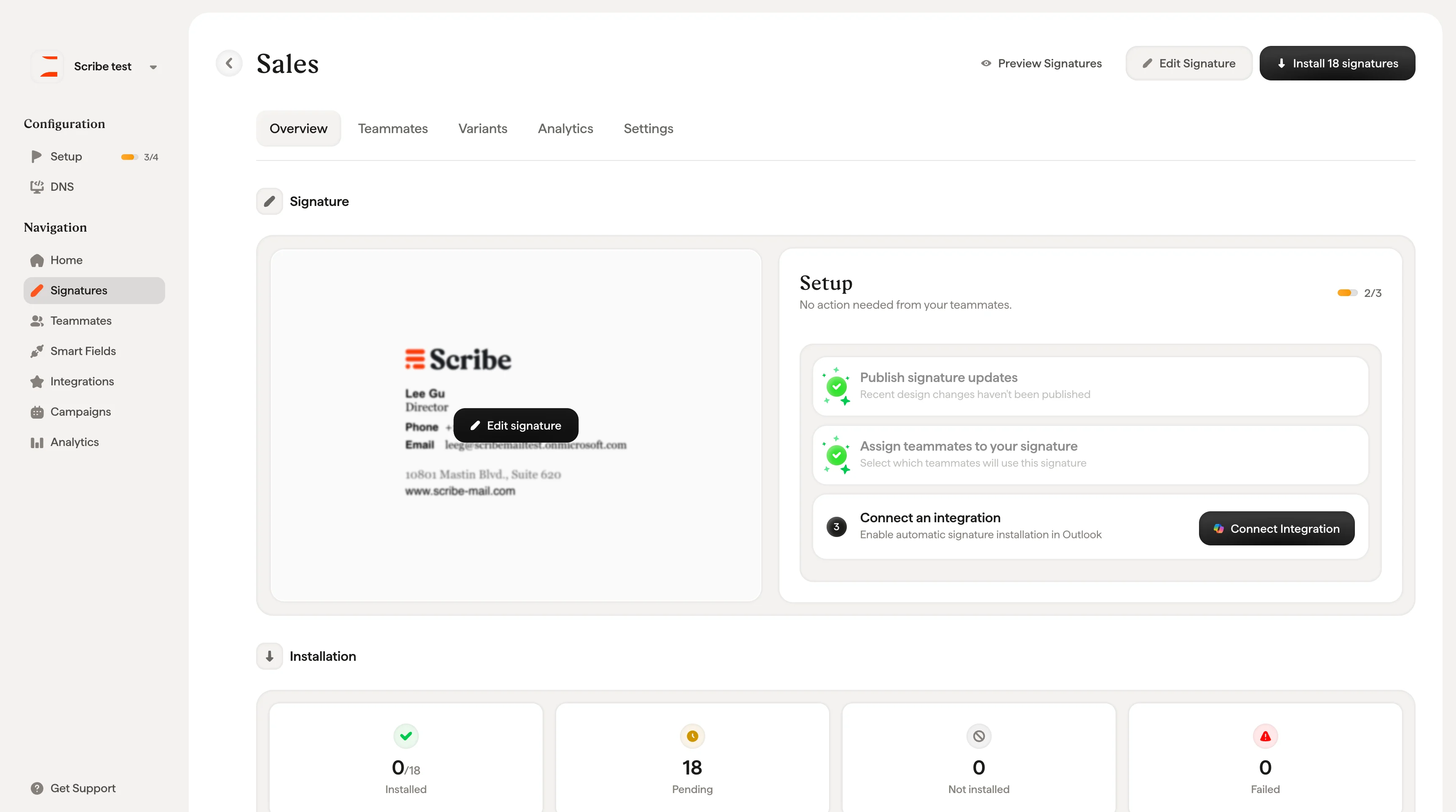The width and height of the screenshot is (1456, 812).
Task: Open Smart Fields in the sidebar
Action: (x=94, y=352)
